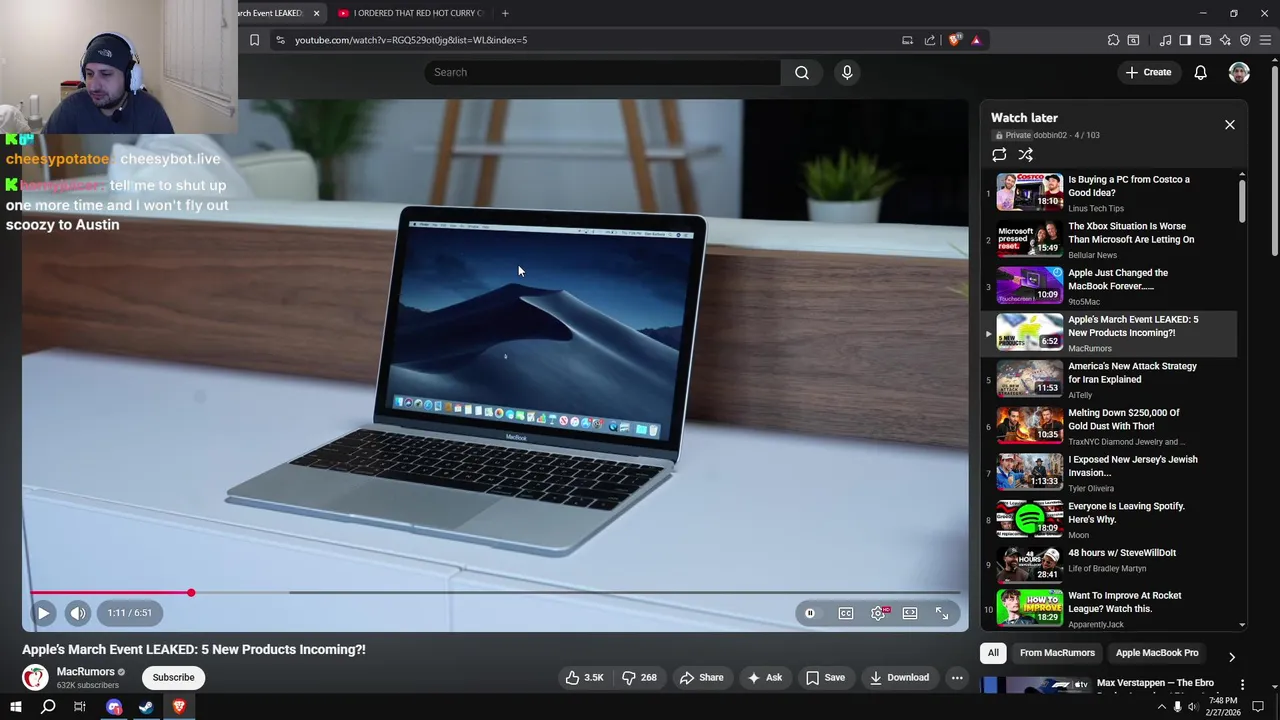Open the Brave Rewards triangle icon
Image resolution: width=1280 pixels, height=720 pixels.
976,40
